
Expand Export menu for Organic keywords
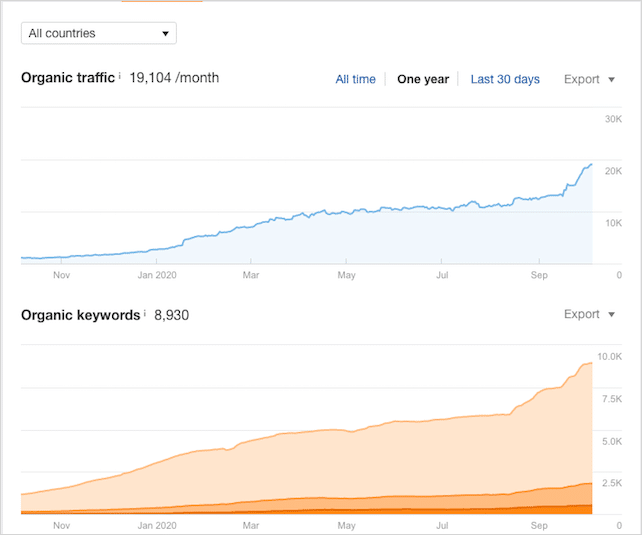point(589,314)
